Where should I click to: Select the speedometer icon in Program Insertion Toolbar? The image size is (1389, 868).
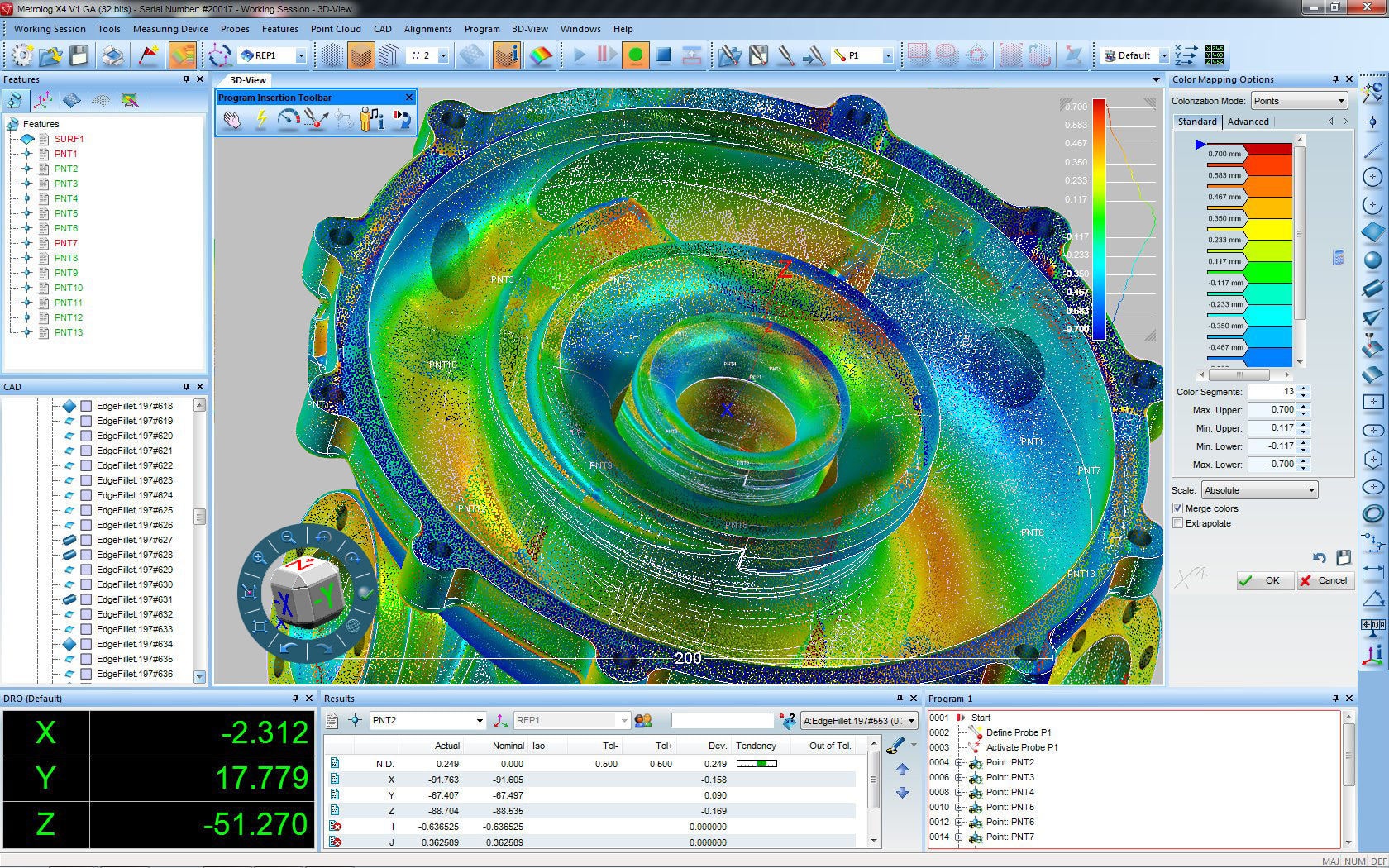[287, 120]
